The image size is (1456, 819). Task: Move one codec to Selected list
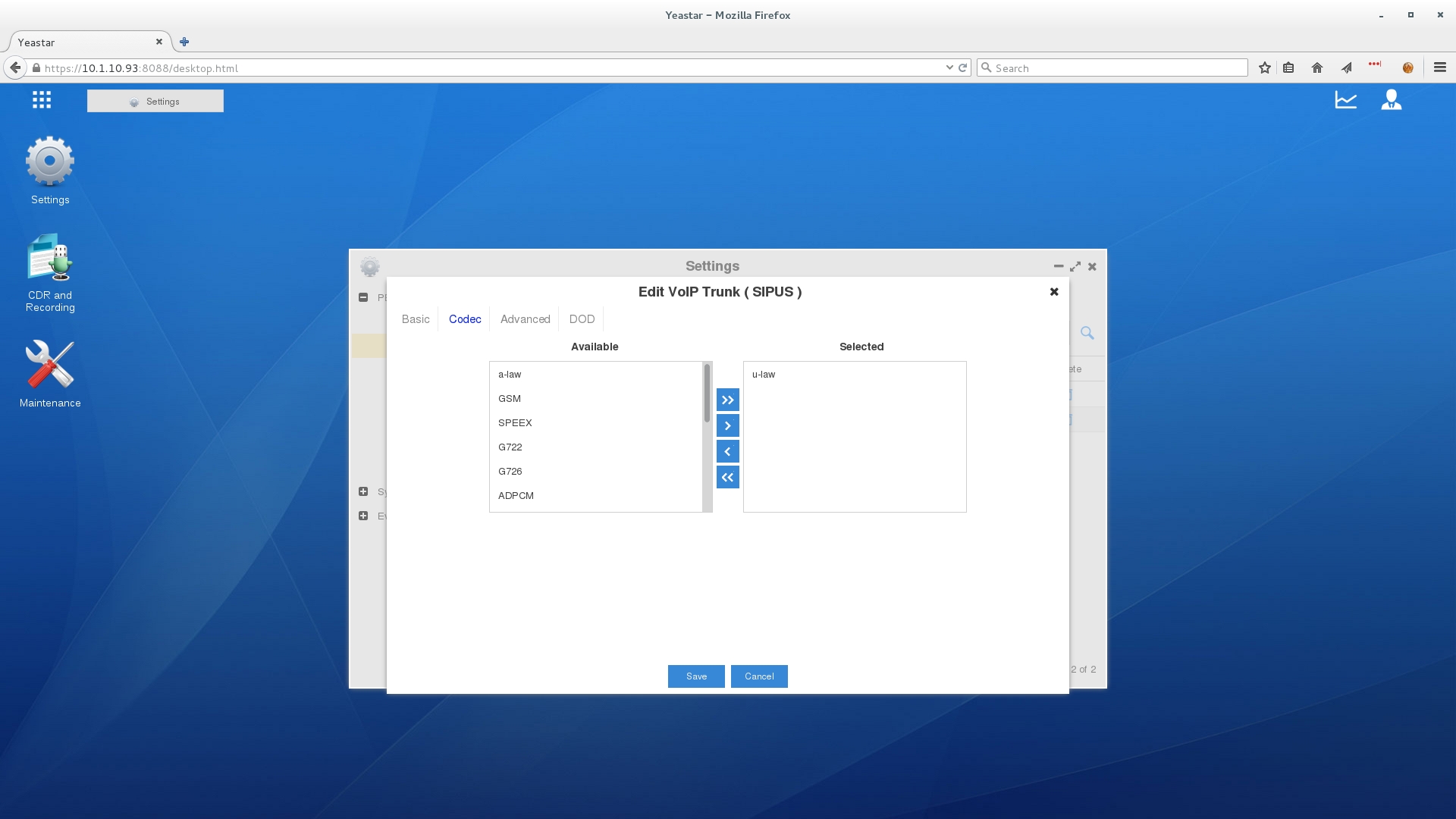(x=727, y=425)
